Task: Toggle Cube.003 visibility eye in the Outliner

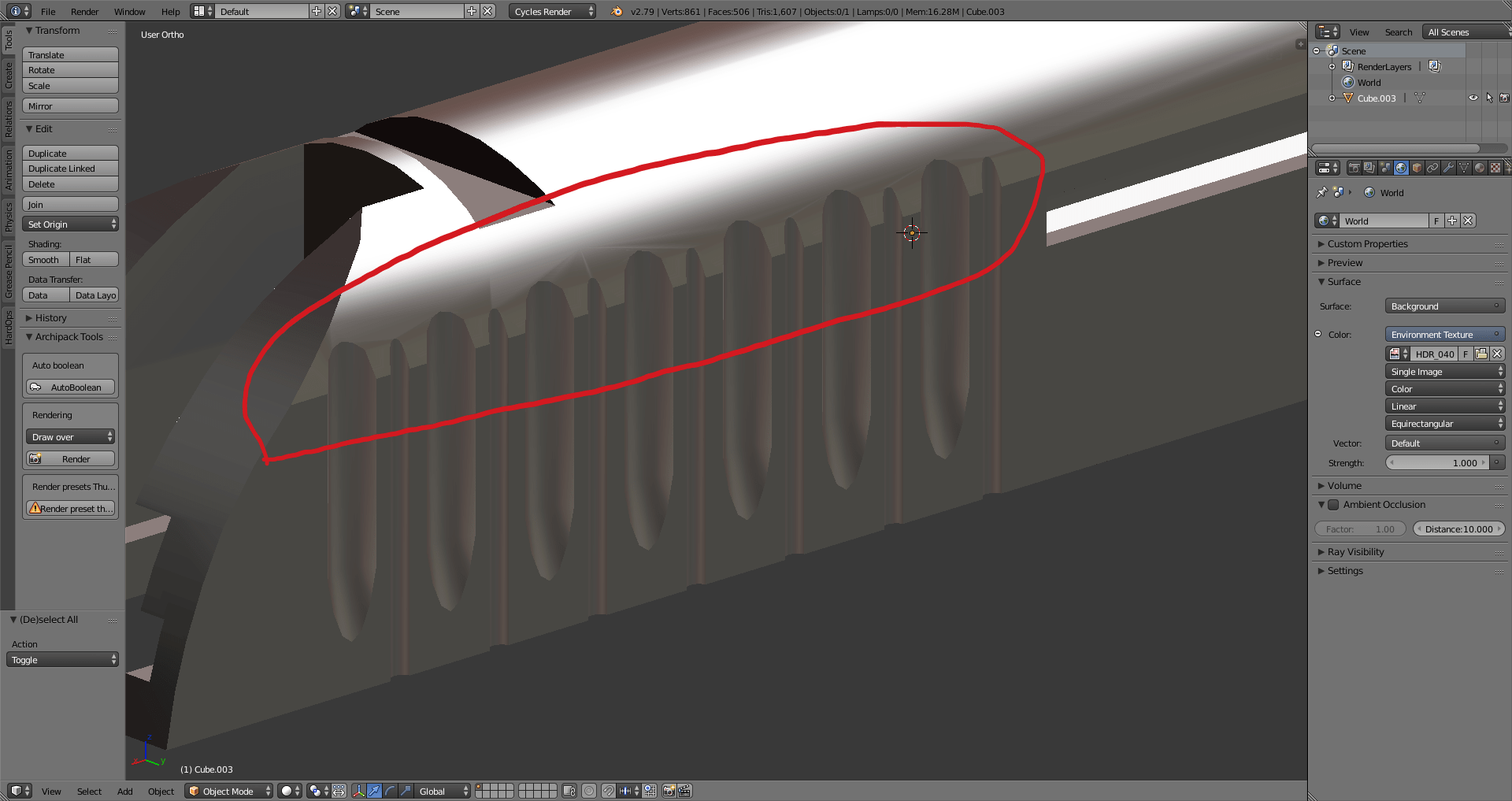Action: tap(1473, 98)
